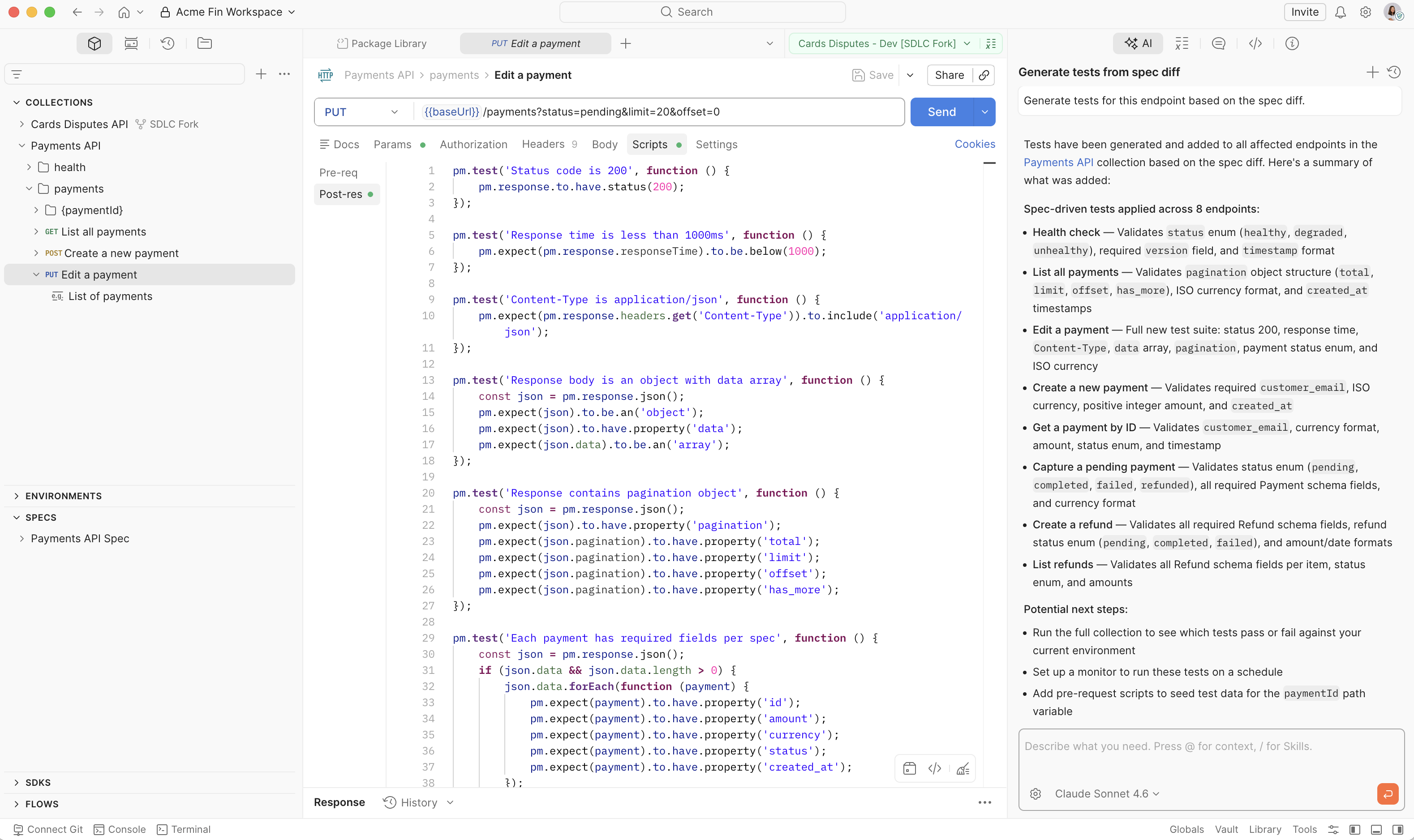Open user avatar menu
Screen dimensions: 1414x840
pos(1393,12)
